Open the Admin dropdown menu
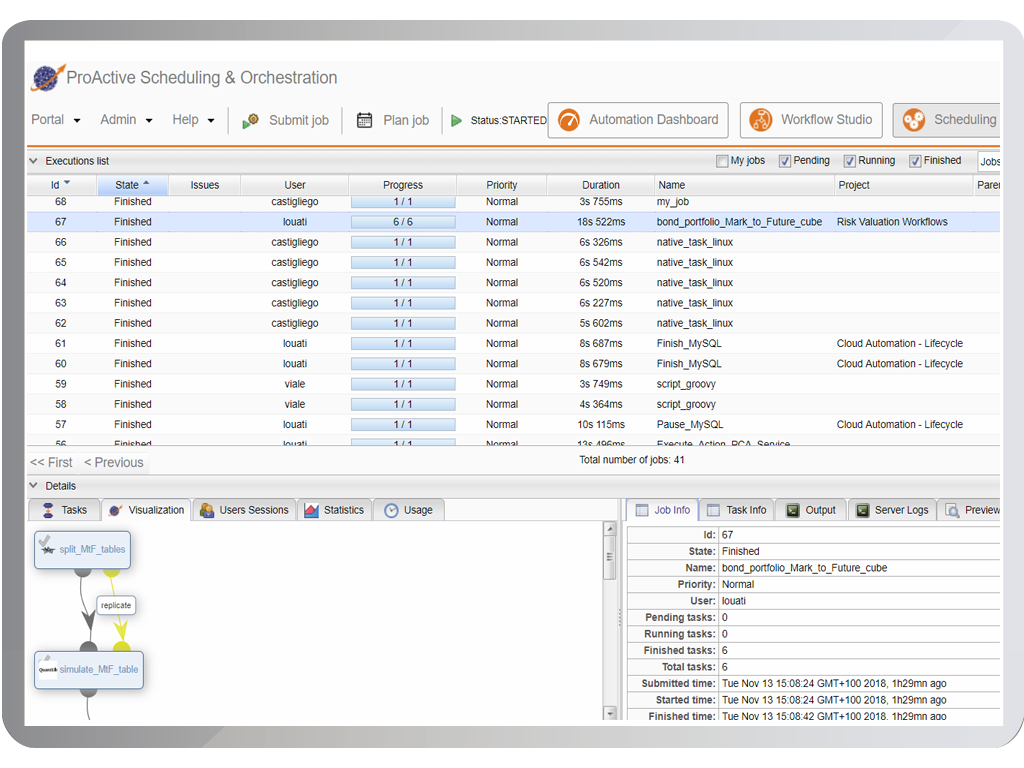Image resolution: width=1024 pixels, height=768 pixels. point(126,120)
